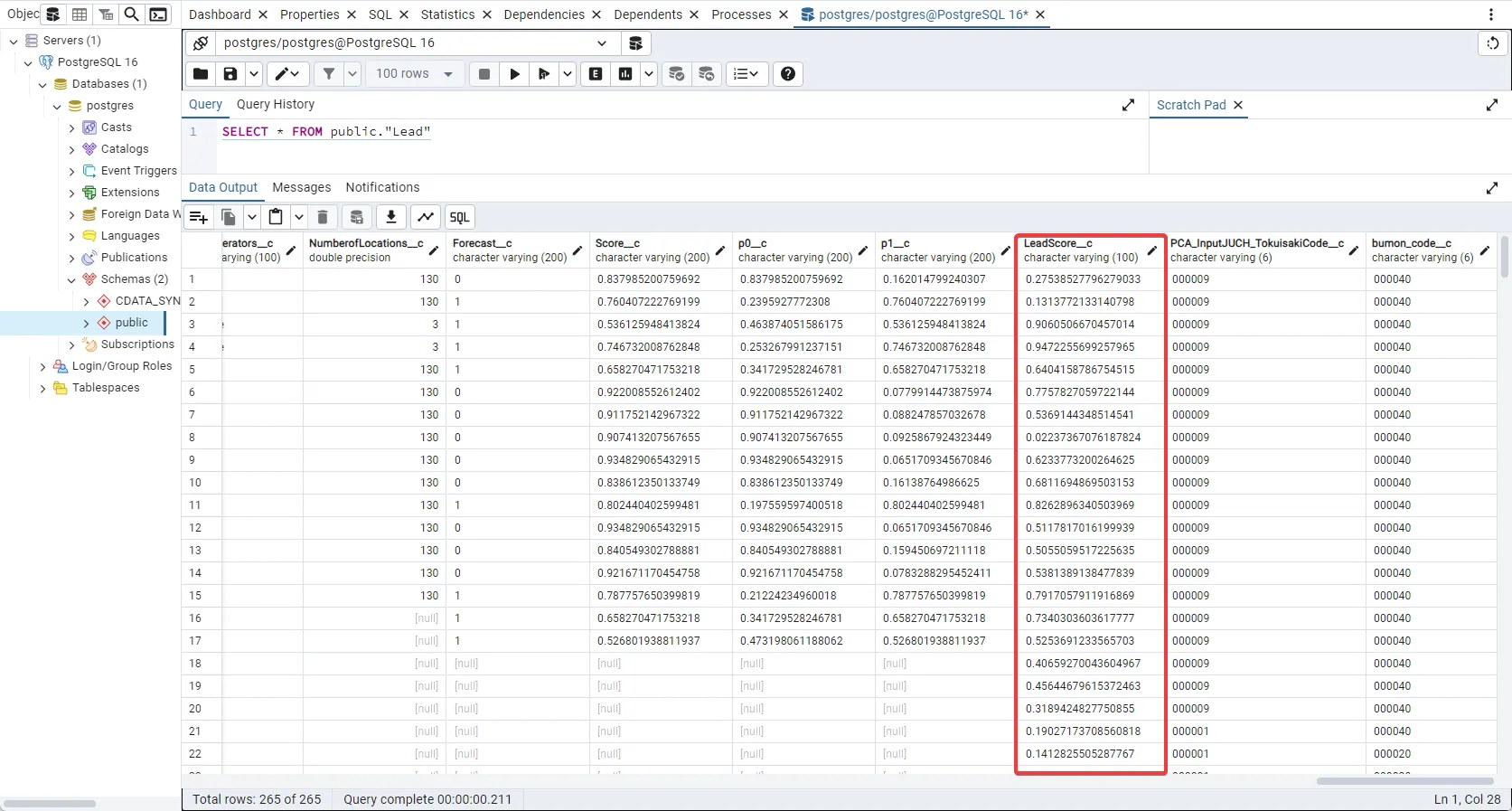Viewport: 1512px width, 811px height.
Task: Expand the Login/Group Roles tree node
Action: (x=42, y=366)
